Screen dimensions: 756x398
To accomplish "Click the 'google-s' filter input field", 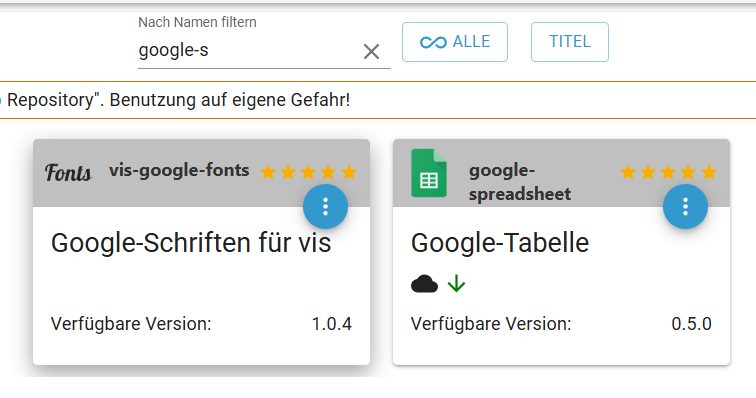I will click(x=248, y=50).
